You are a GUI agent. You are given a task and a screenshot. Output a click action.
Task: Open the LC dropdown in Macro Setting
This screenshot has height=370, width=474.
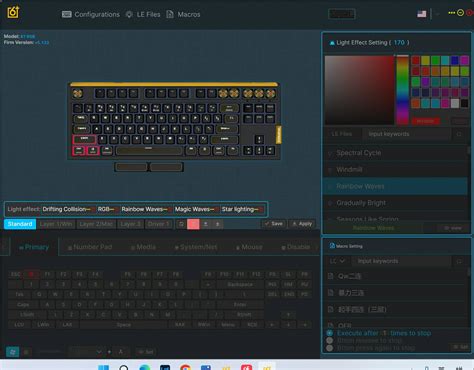click(x=337, y=261)
